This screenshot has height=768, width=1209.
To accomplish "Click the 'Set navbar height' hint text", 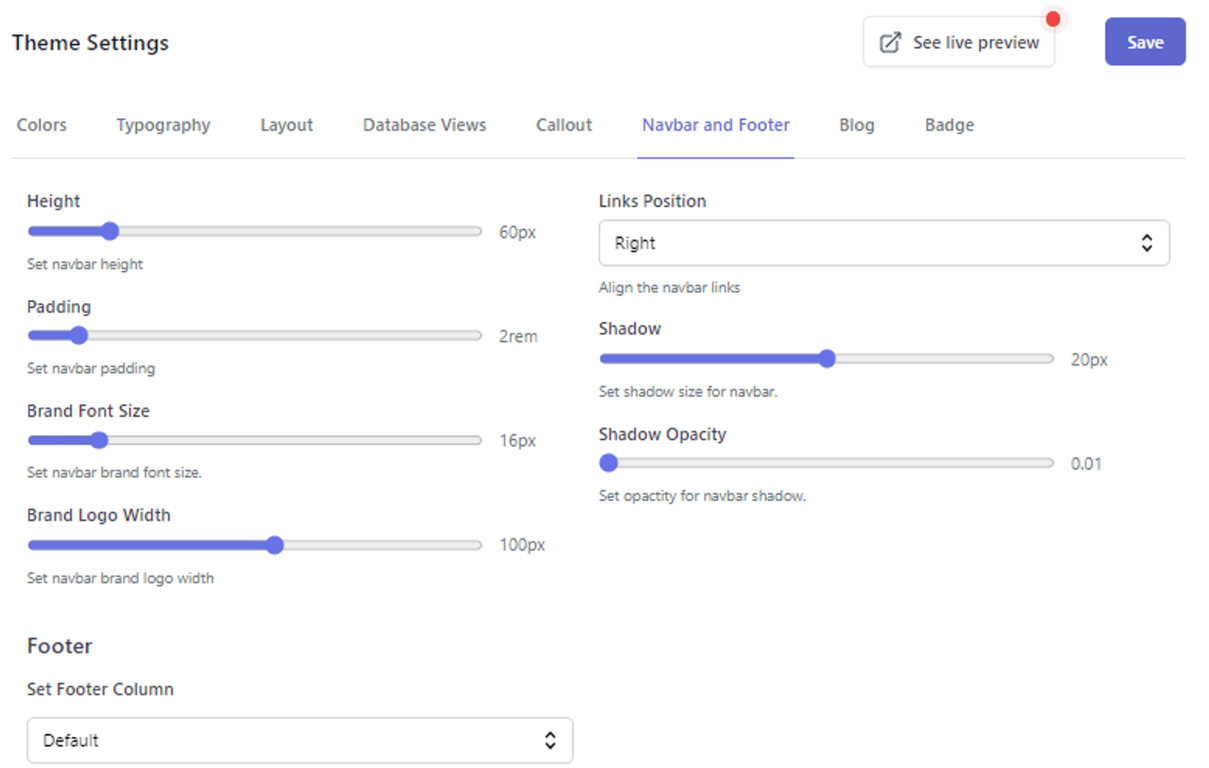I will [x=85, y=264].
